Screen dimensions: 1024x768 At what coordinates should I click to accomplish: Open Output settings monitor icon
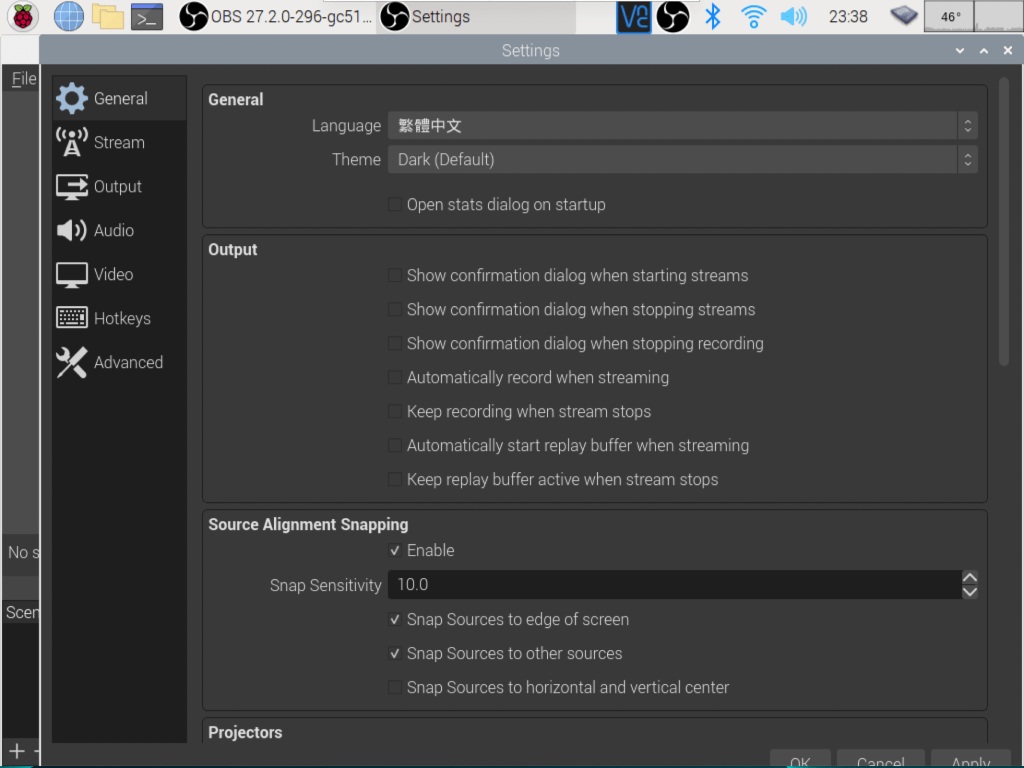(x=72, y=186)
